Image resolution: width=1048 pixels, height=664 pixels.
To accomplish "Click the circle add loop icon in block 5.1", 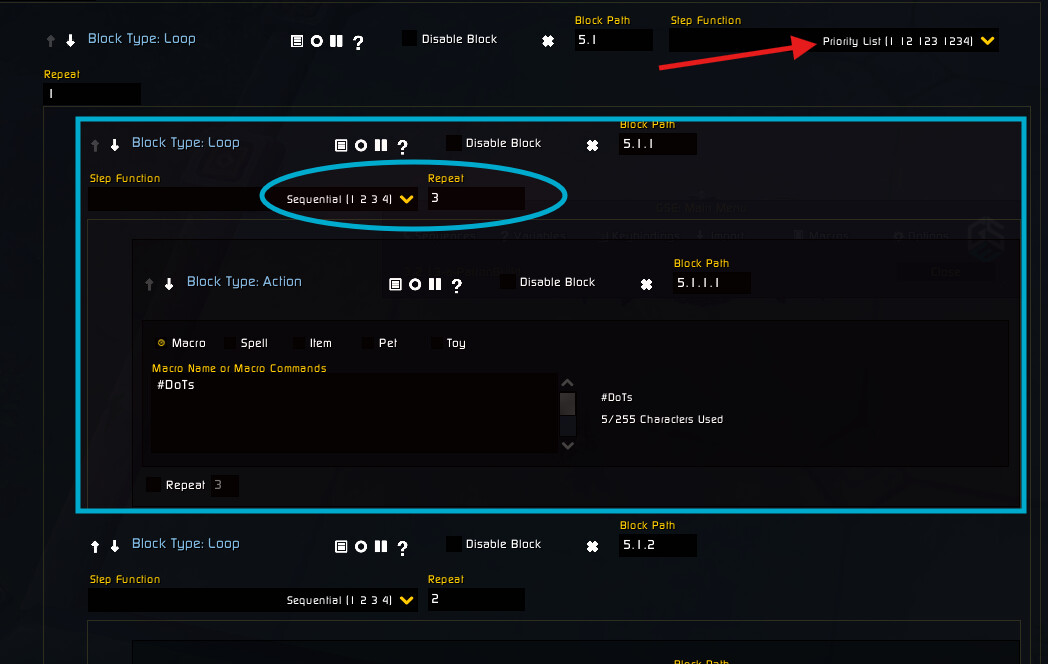I will click(317, 41).
